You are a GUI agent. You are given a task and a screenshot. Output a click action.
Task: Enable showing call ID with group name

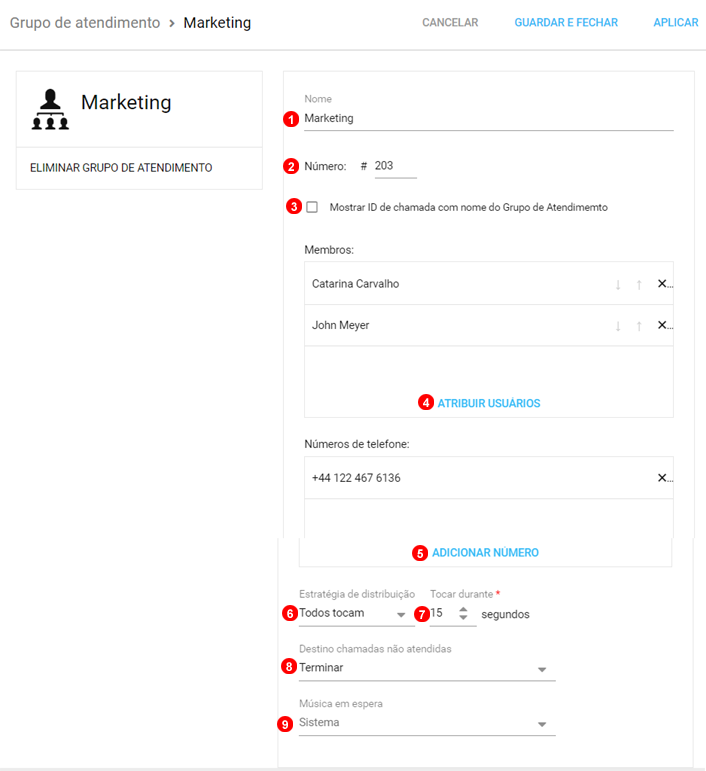coord(312,207)
